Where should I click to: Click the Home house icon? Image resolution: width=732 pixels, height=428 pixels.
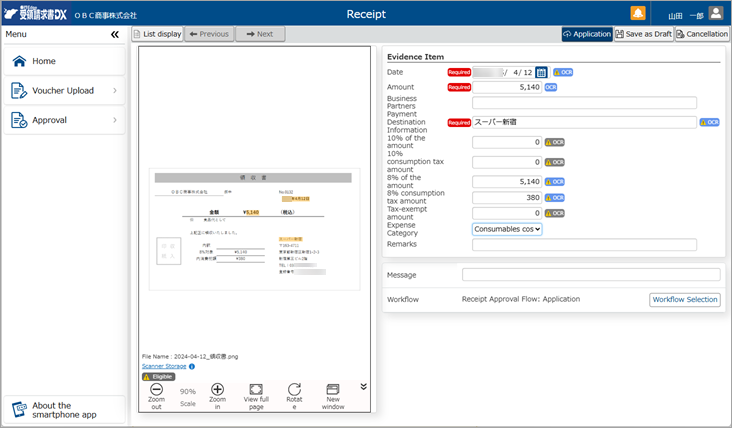pyautogui.click(x=19, y=61)
